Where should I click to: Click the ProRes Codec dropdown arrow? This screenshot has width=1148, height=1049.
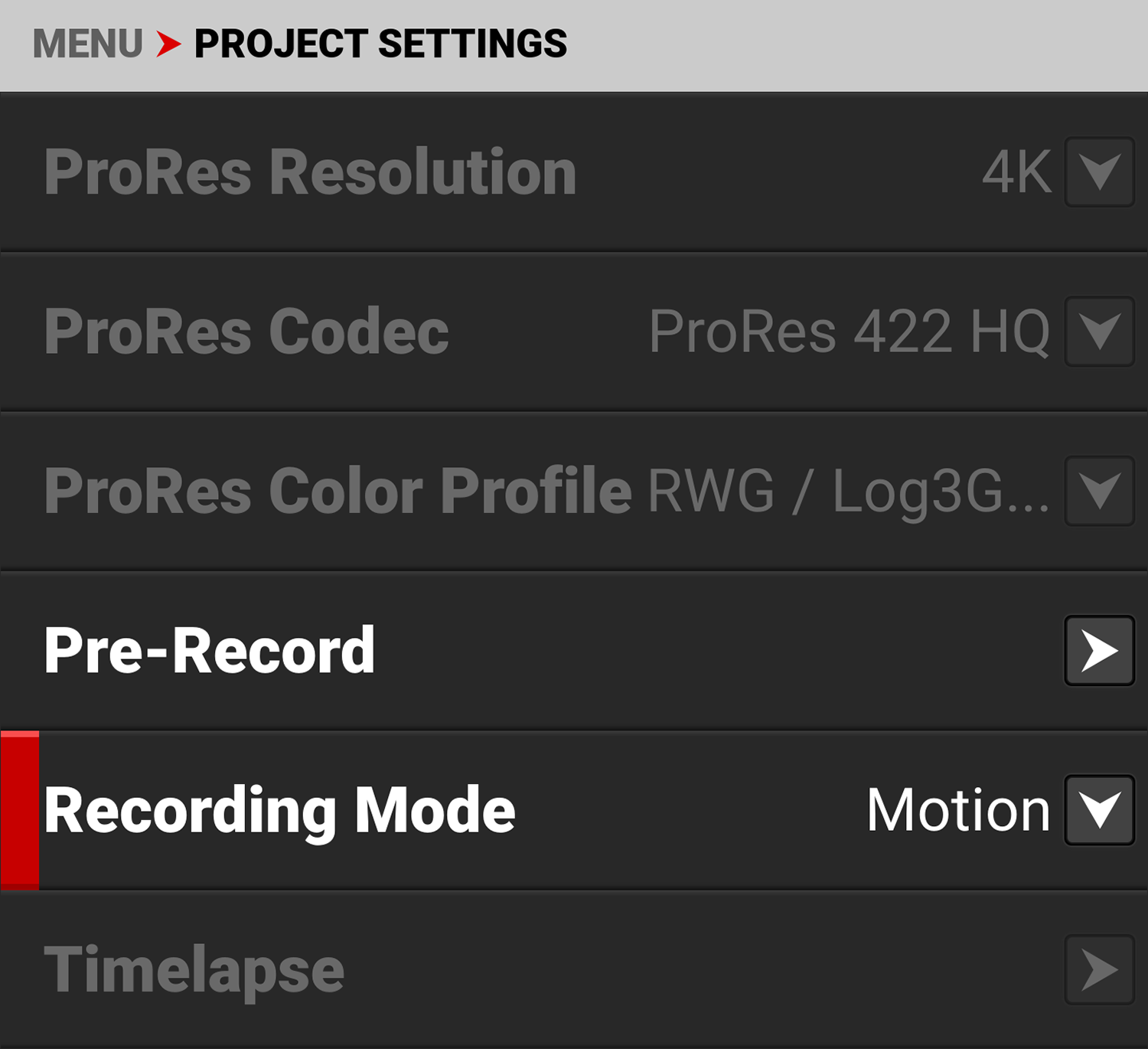click(x=1100, y=331)
